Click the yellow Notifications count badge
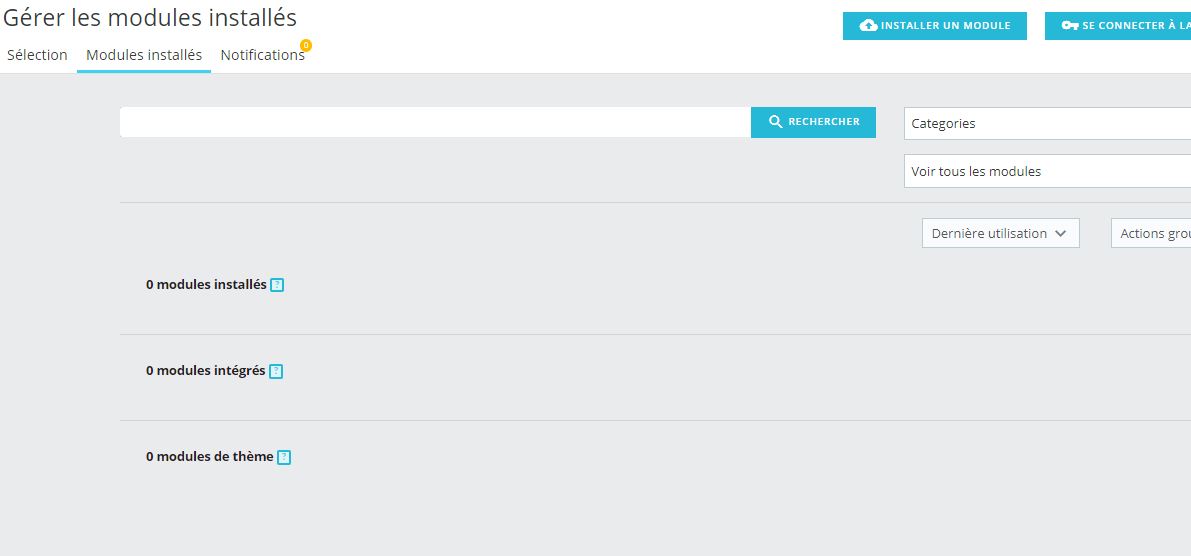1191x556 pixels. (x=305, y=46)
